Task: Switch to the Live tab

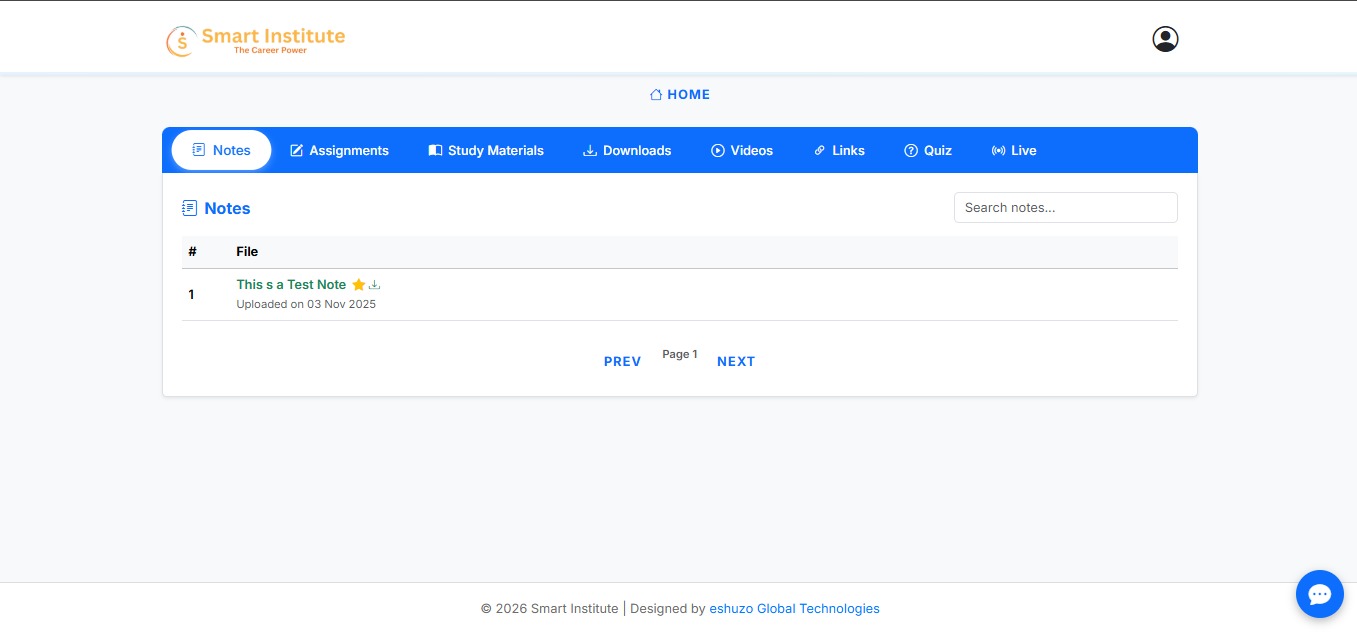Action: click(x=1014, y=151)
